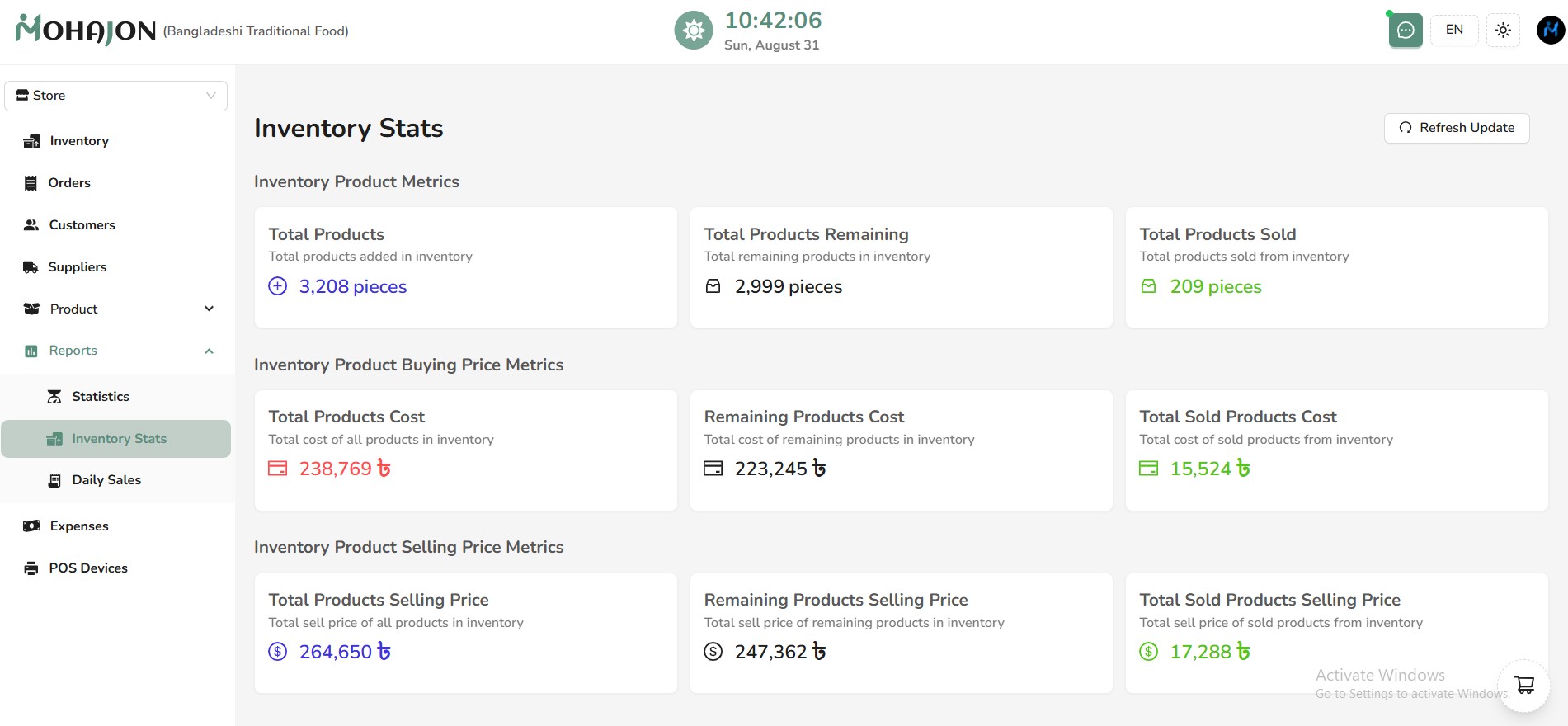Click the sun icon beside the clock
Viewport: 1568px width, 726px height.
694,31
